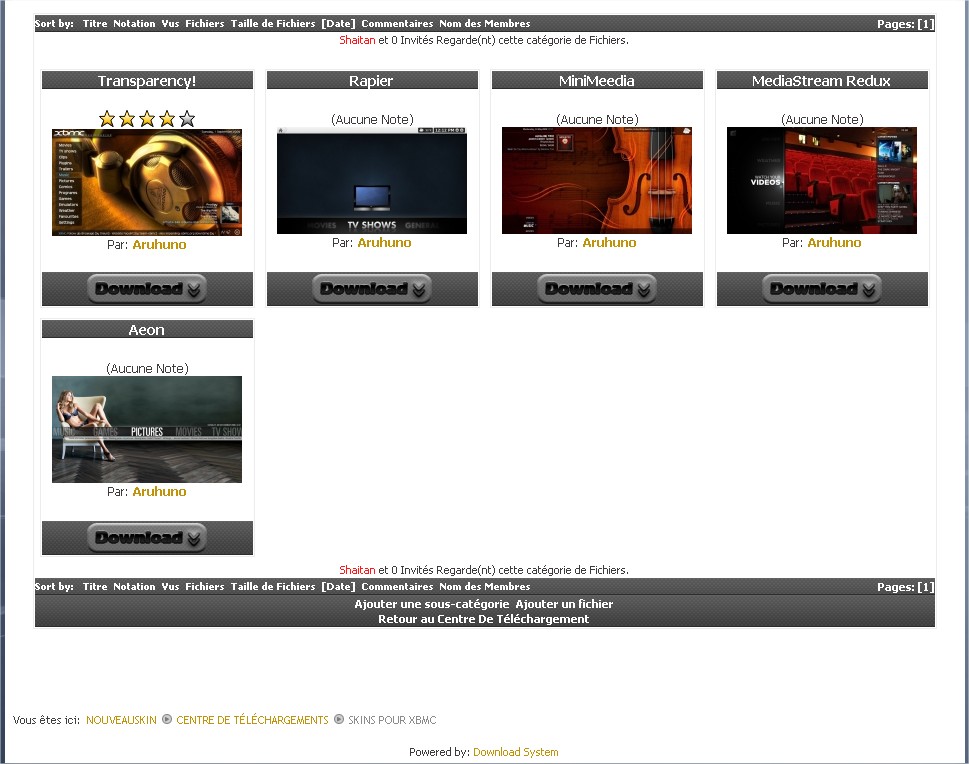969x764 pixels.
Task: Follow the Download System link
Action: click(x=516, y=752)
